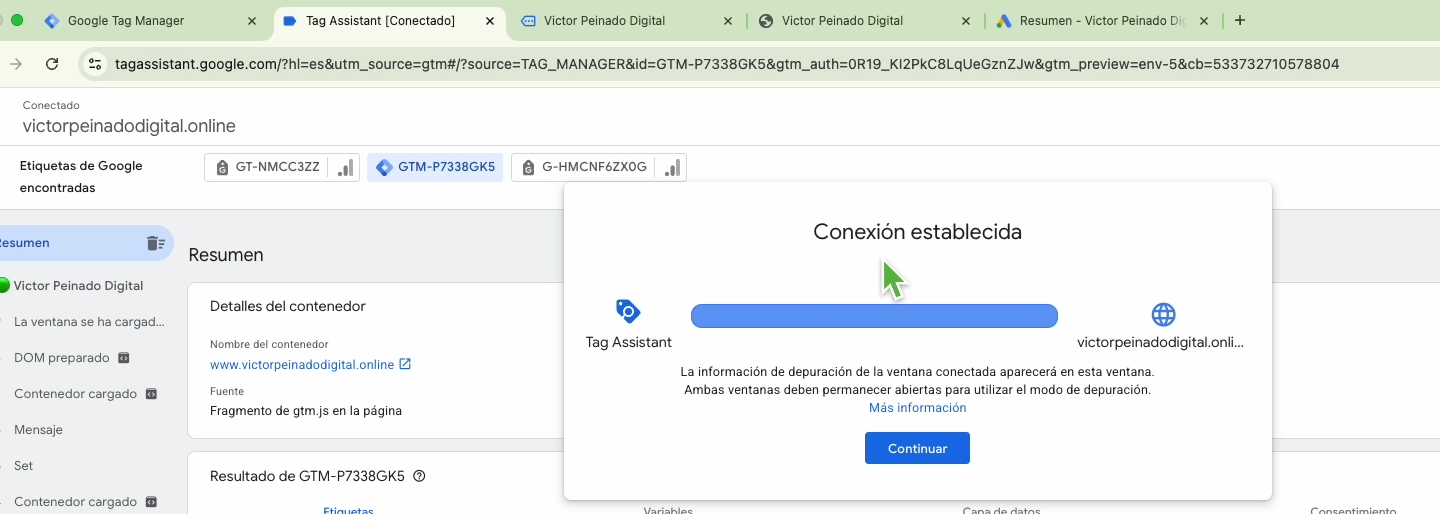Screen dimensions: 1440x514
Task: Go forward with the browser arrow
Action: tap(16, 64)
